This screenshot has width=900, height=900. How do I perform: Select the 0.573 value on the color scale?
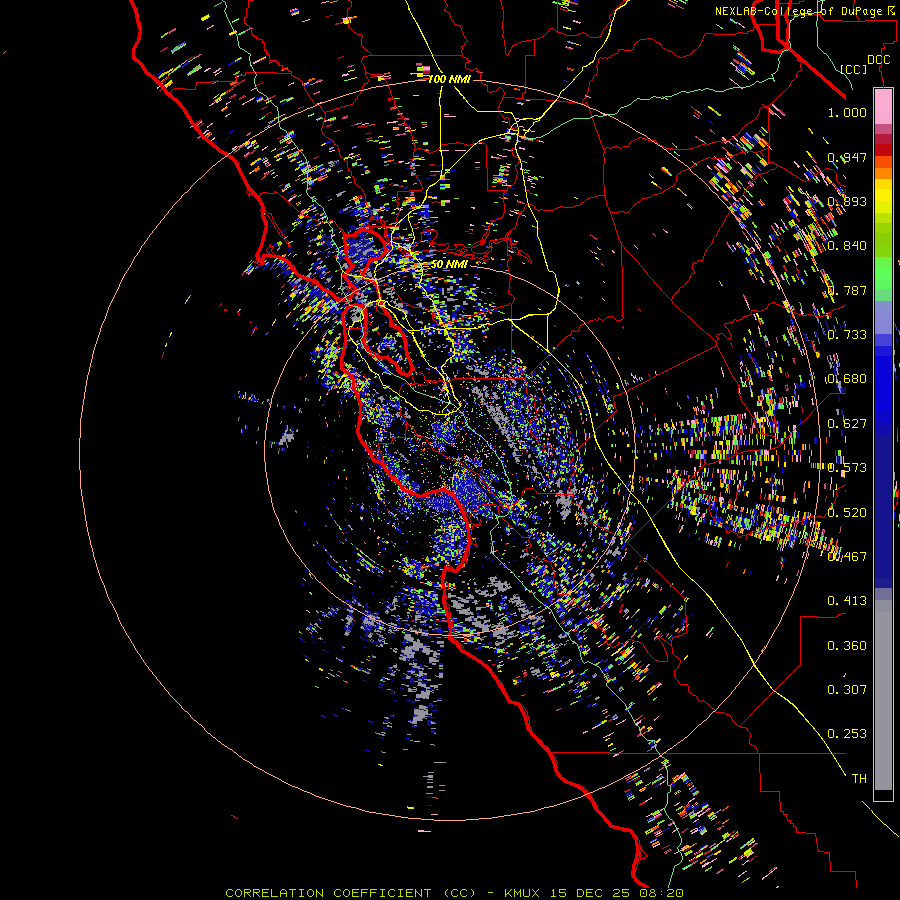pos(847,468)
